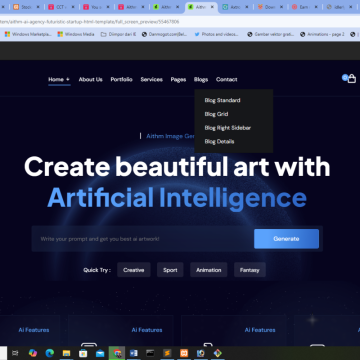Open XAMPP from the taskbar
Image resolution: width=360 pixels, height=360 pixels.
184,353
